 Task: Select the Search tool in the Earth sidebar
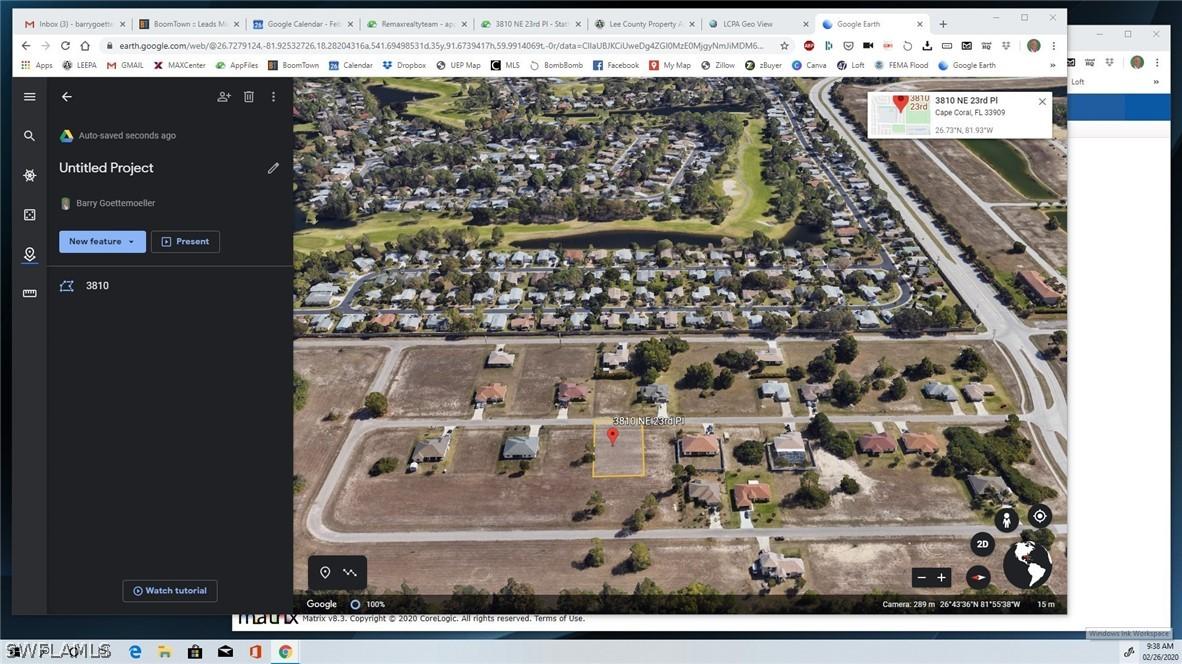29,135
